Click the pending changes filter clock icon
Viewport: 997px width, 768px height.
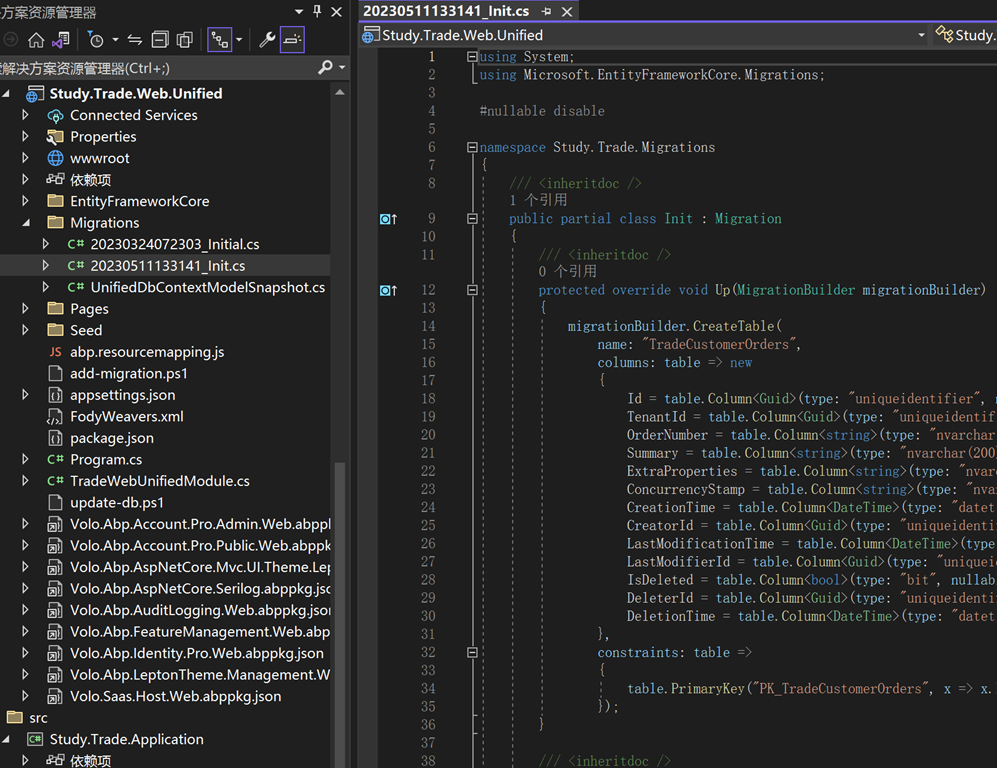click(x=96, y=40)
